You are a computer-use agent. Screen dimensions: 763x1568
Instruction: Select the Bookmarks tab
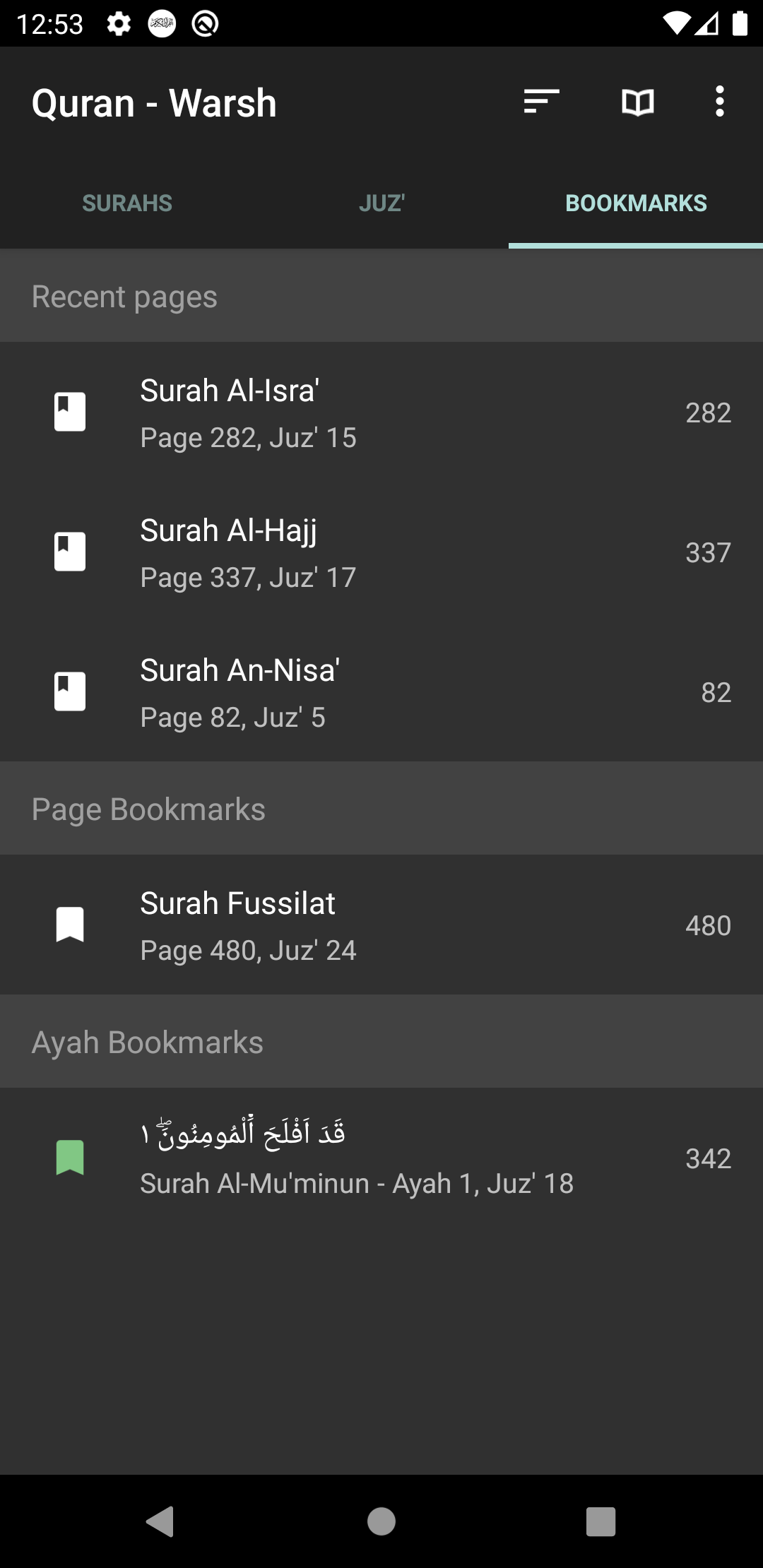636,203
